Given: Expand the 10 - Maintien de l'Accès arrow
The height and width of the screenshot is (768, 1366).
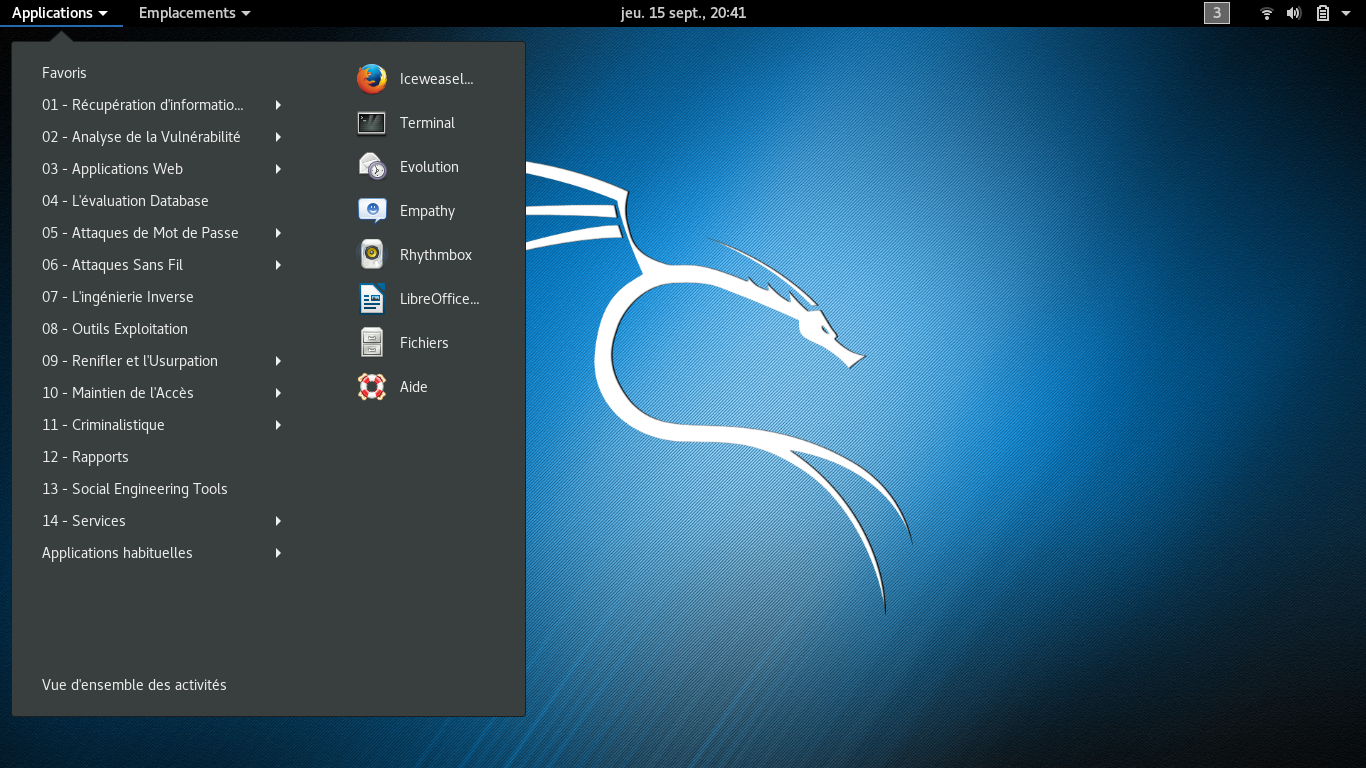Looking at the screenshot, I should click(278, 393).
